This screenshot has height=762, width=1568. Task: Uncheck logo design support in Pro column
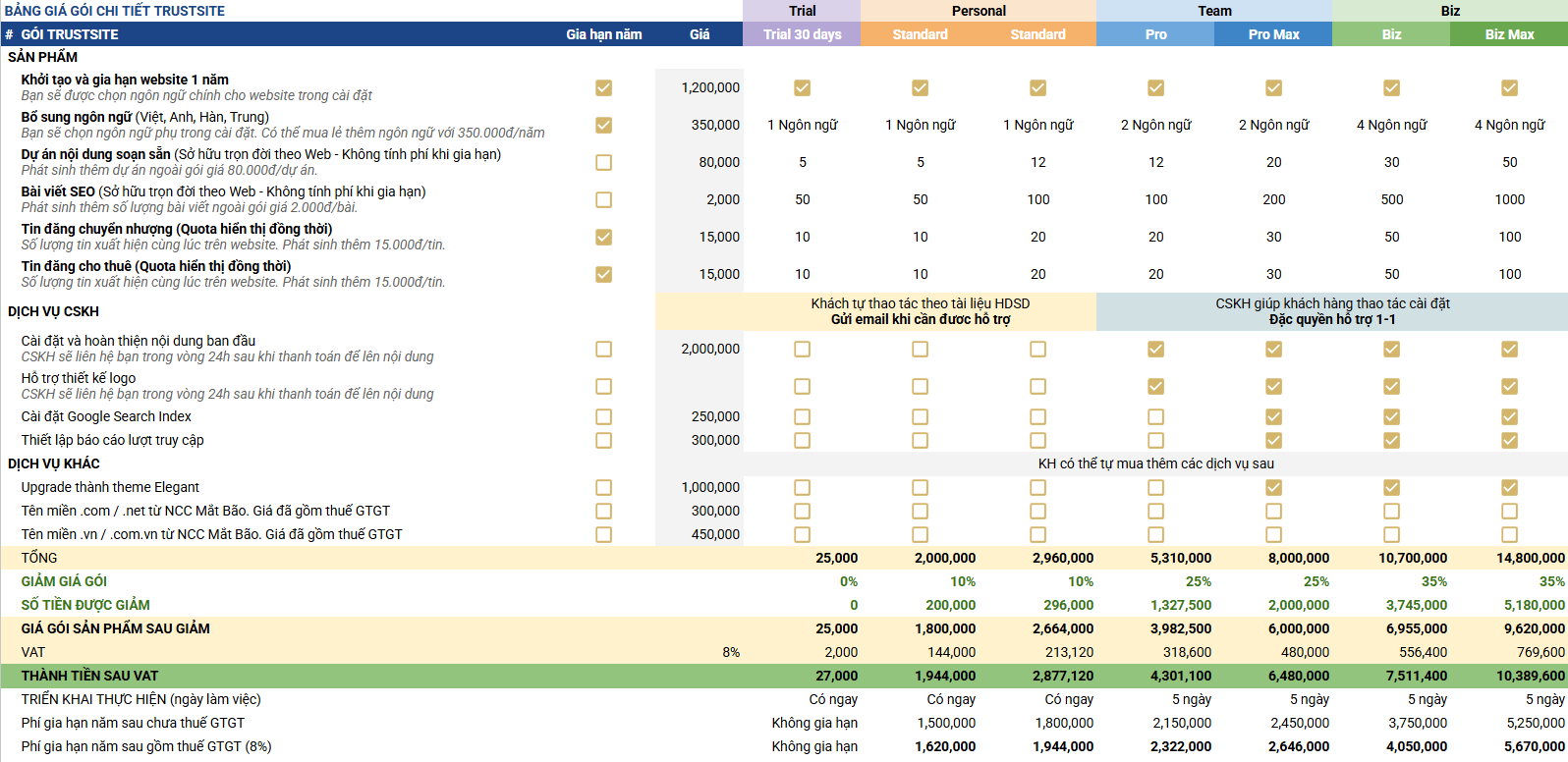click(1155, 386)
